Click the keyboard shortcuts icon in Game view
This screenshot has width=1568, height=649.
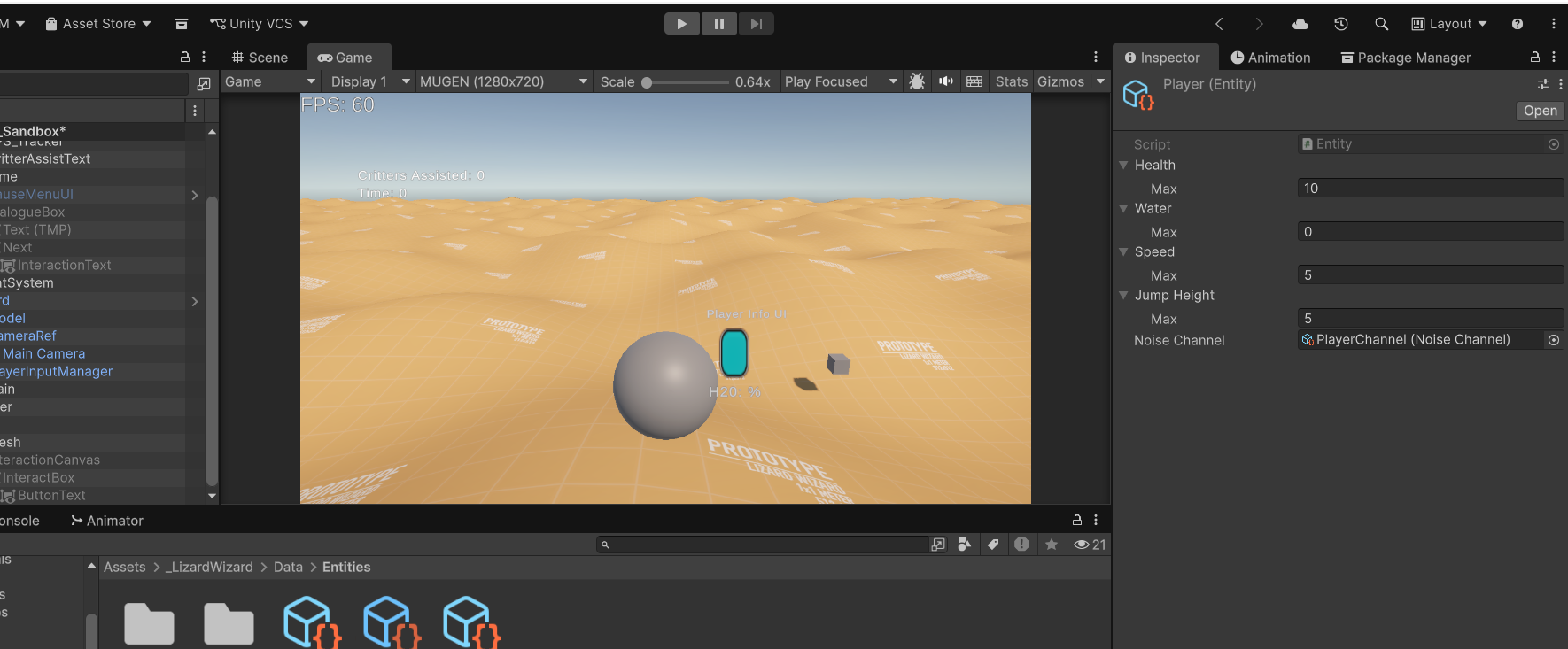[974, 81]
